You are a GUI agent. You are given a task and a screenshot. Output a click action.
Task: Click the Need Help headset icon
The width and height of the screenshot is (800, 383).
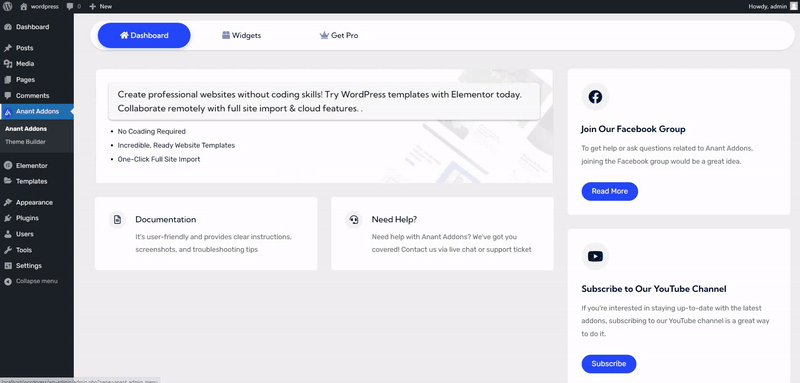354,220
